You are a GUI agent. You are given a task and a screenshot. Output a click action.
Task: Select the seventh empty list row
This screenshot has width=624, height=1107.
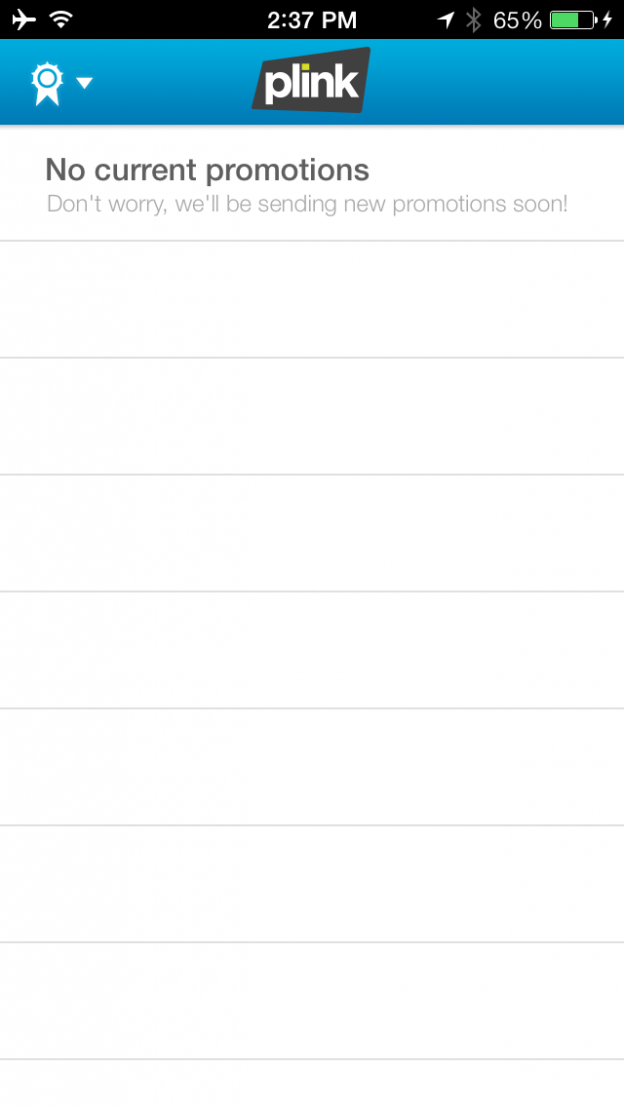pyautogui.click(x=312, y=1001)
